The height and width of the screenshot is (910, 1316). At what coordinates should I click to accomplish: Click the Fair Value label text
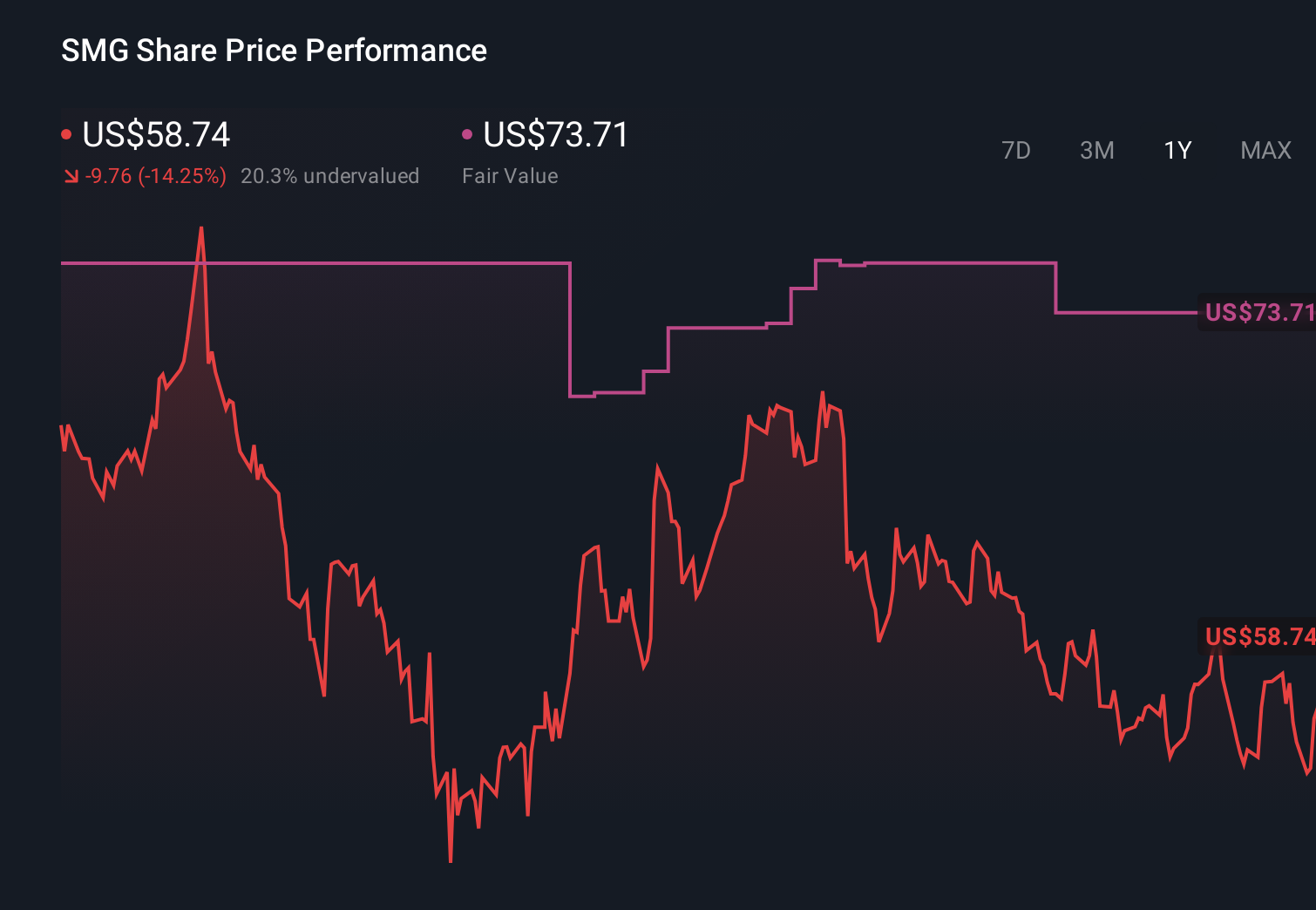[x=510, y=176]
